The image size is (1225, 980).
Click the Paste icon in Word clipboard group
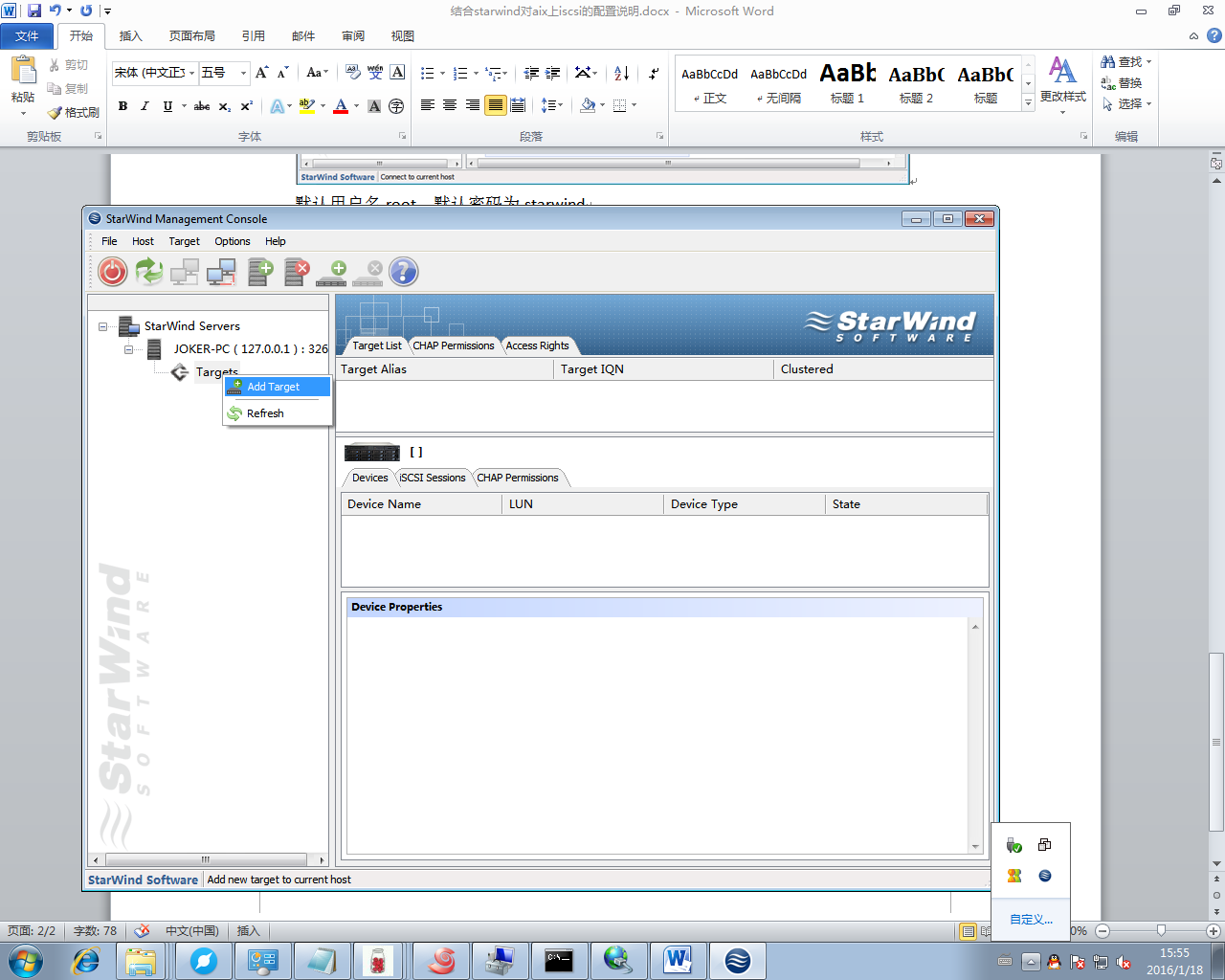[x=23, y=70]
